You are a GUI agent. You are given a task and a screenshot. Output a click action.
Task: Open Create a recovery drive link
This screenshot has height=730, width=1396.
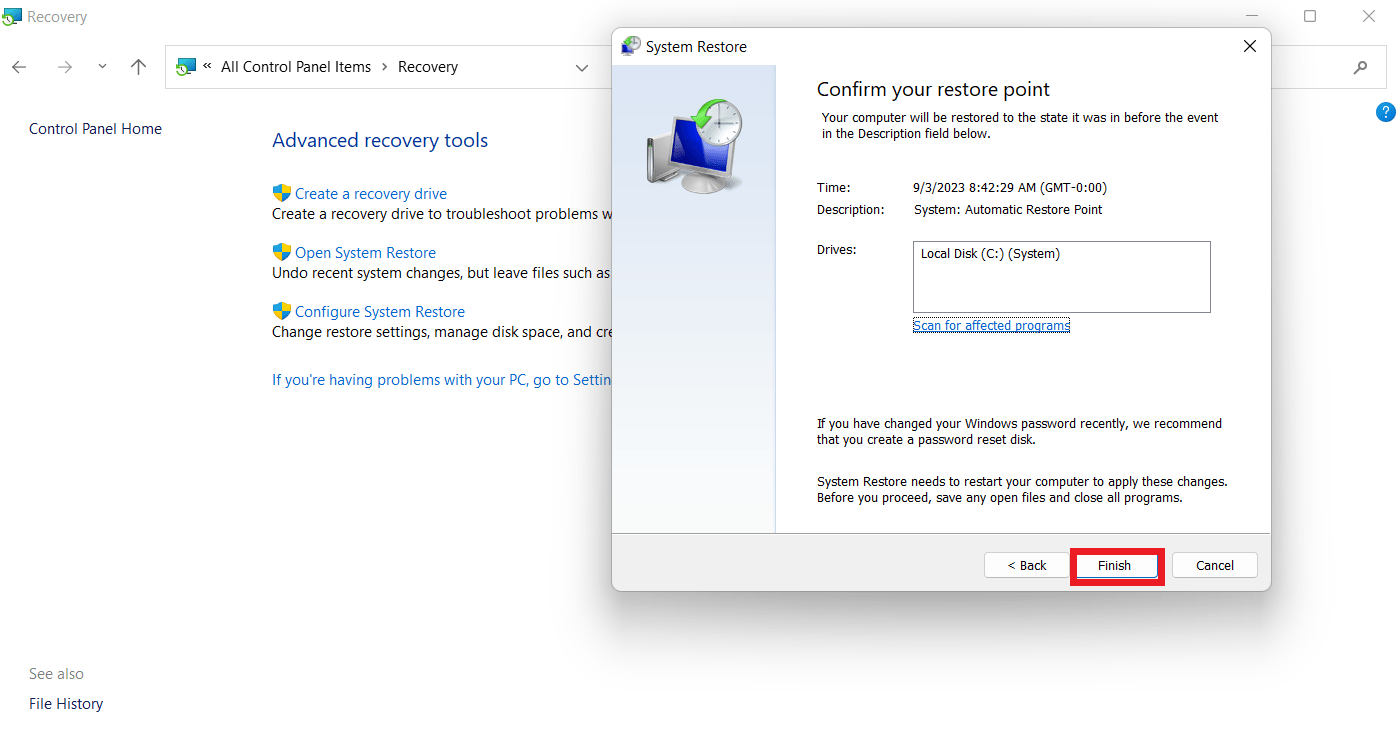pyautogui.click(x=370, y=194)
